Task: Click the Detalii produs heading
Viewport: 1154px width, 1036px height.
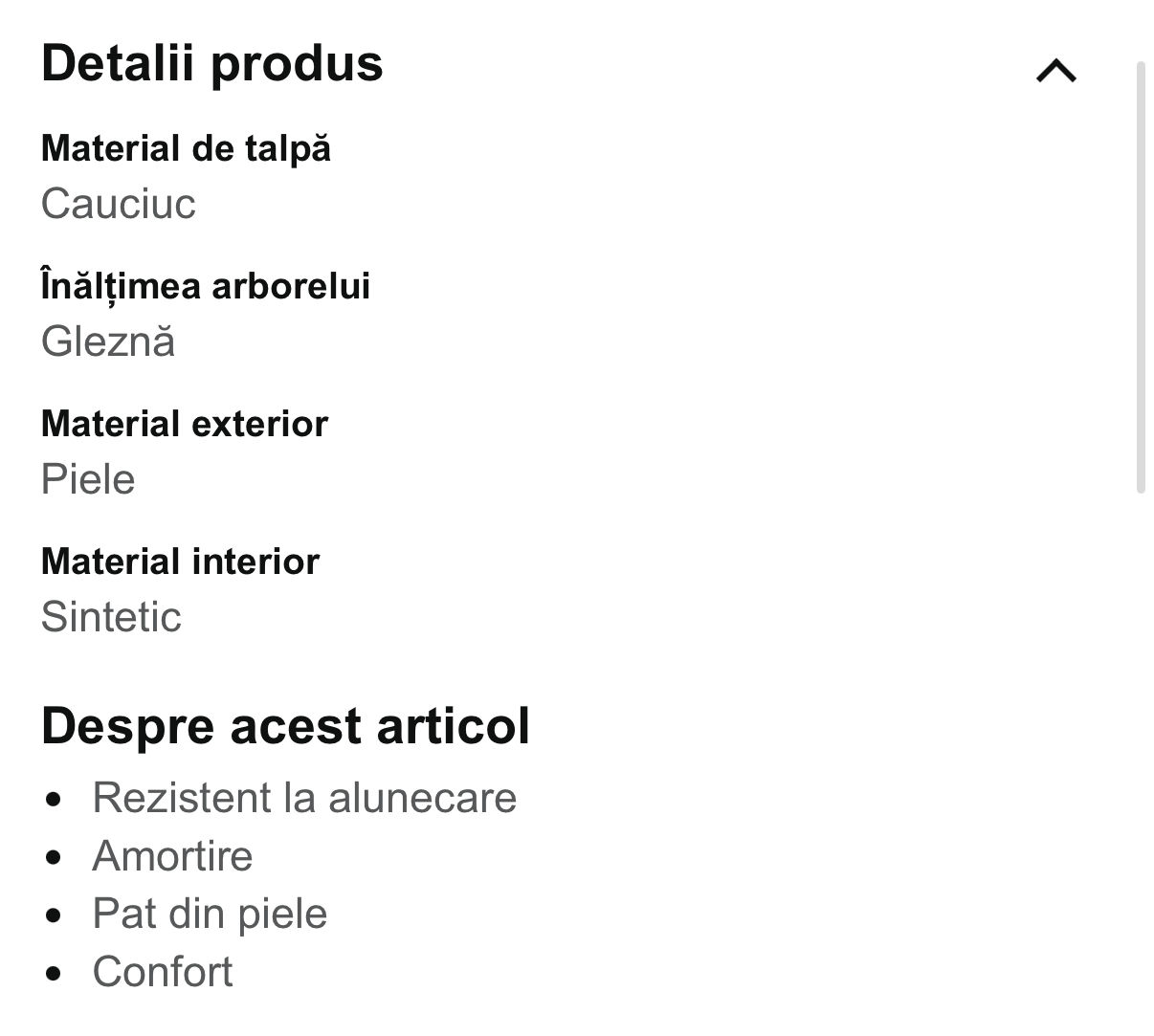Action: click(x=212, y=63)
